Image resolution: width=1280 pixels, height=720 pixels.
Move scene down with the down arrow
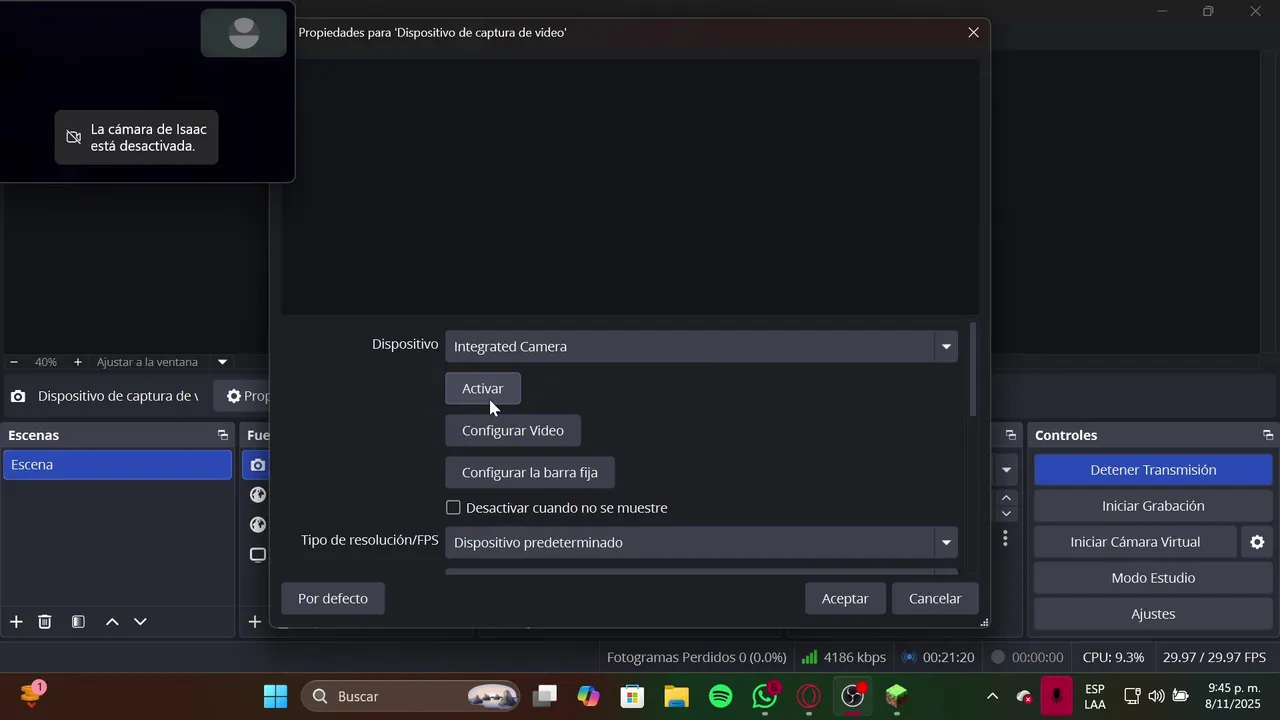[x=140, y=622]
